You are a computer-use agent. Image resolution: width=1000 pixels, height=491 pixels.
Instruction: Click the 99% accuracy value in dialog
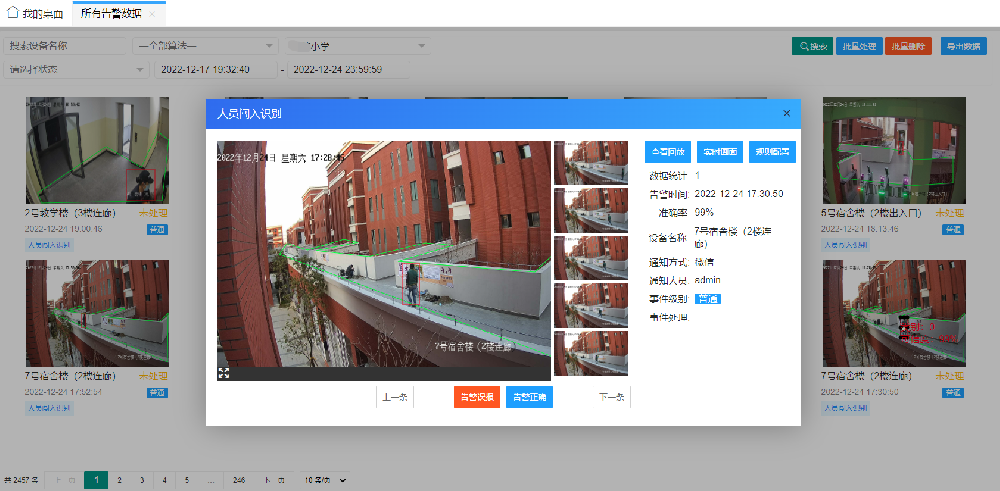704,212
